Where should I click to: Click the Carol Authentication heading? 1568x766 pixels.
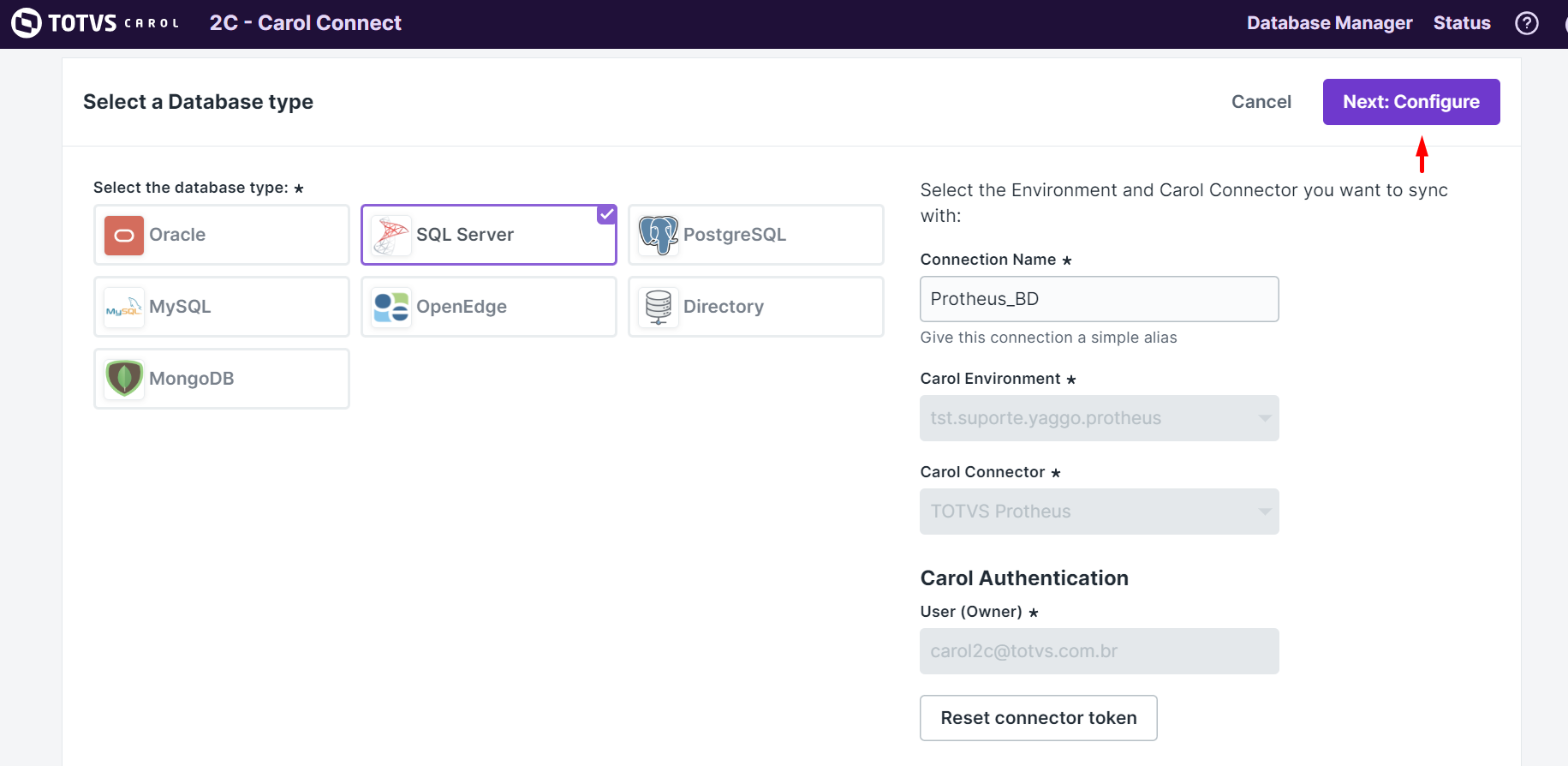click(1024, 578)
